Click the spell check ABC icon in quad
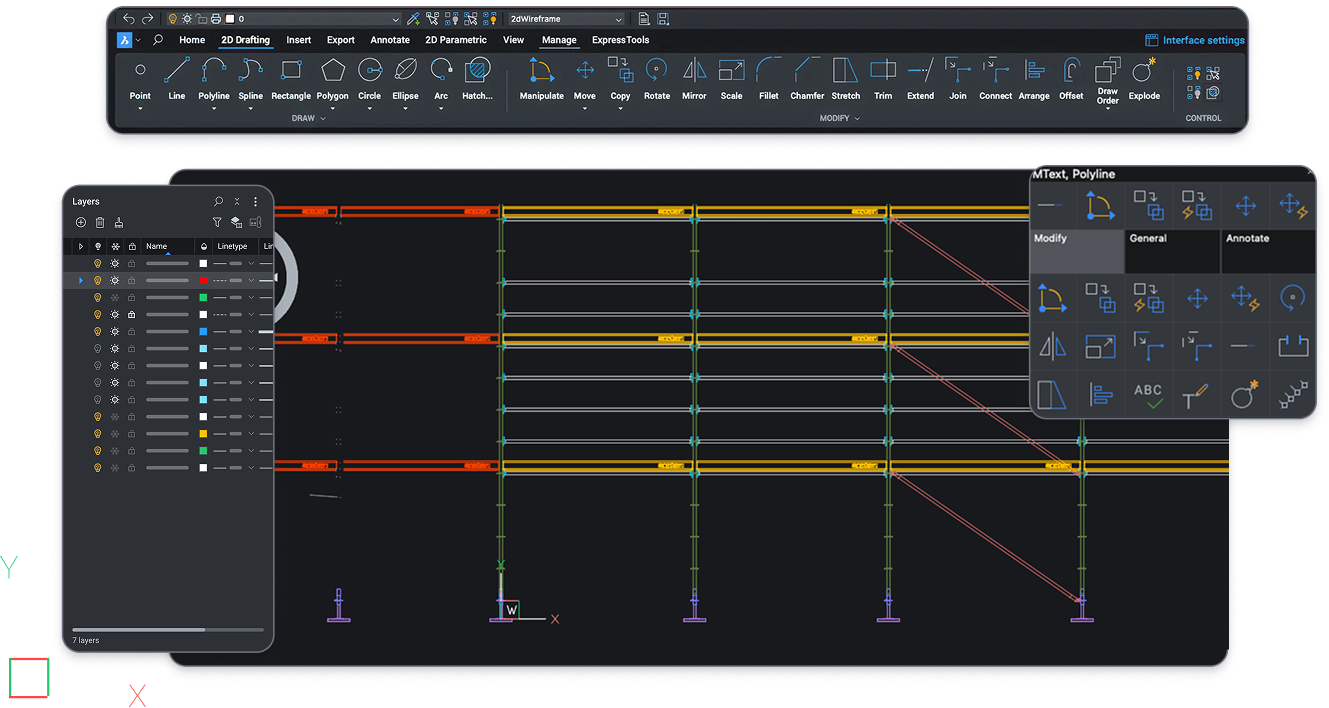1329x708 pixels. click(1149, 396)
